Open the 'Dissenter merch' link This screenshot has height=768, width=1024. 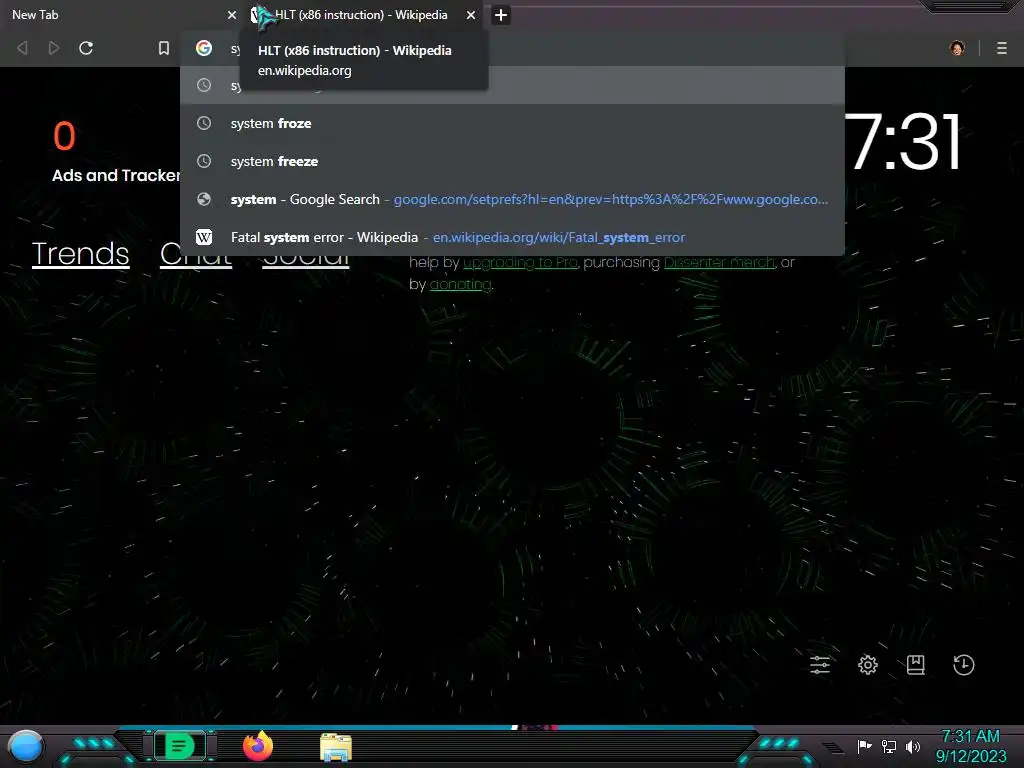click(720, 263)
